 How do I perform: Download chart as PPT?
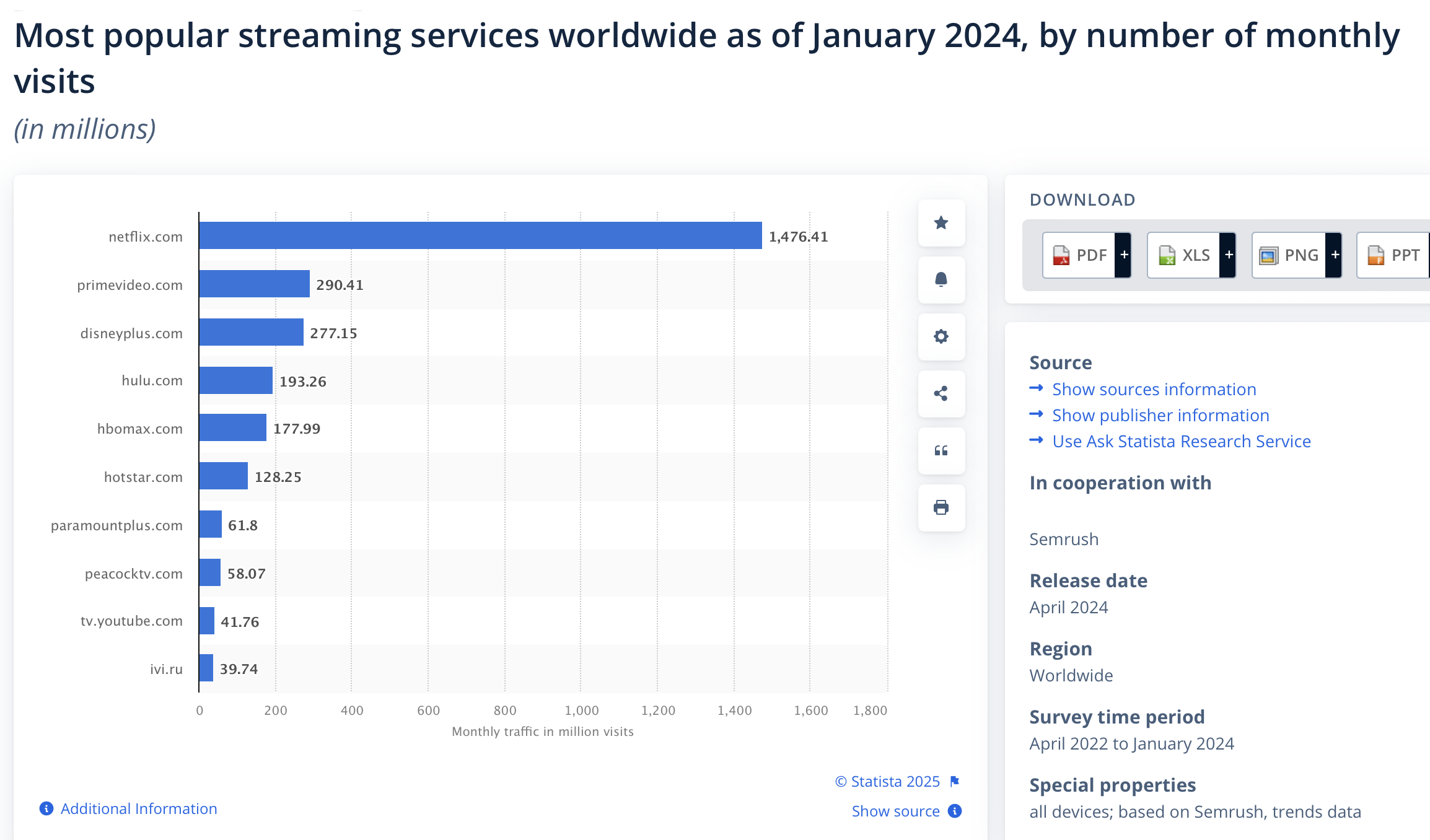(1394, 255)
